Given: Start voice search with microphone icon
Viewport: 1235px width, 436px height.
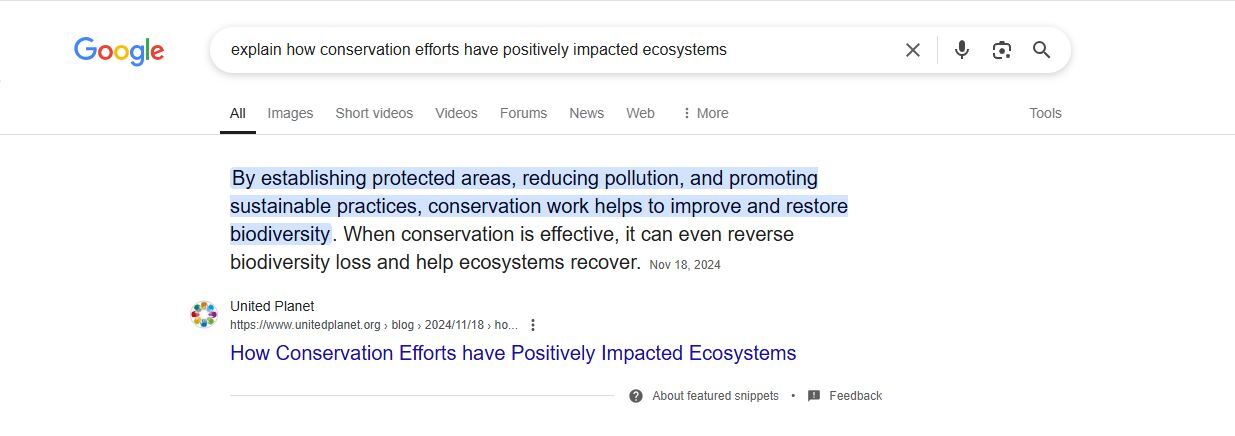Looking at the screenshot, I should coord(962,50).
